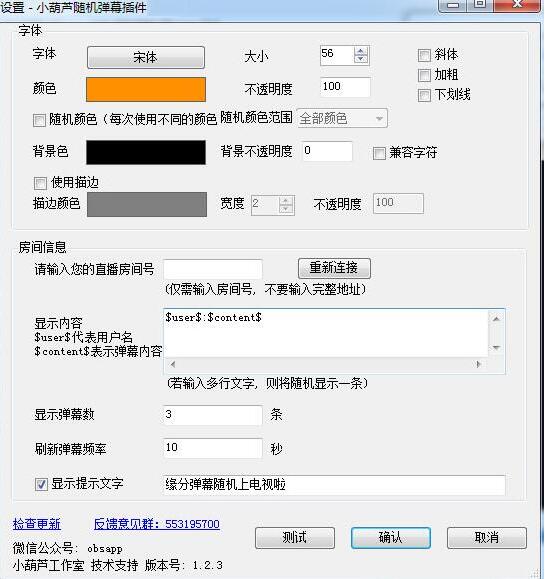The height and width of the screenshot is (579, 545).
Task: Click the 取消 cancel button
Action: (x=487, y=538)
